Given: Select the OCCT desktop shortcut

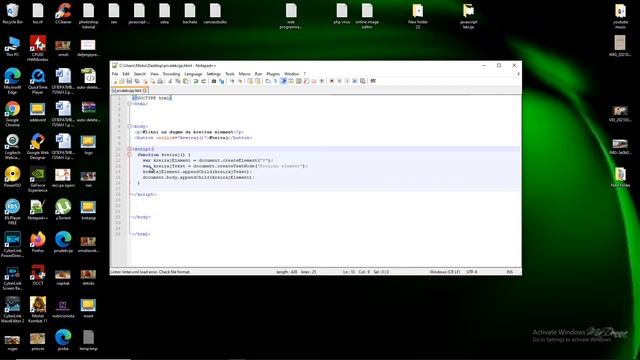Looking at the screenshot, I should coord(38,275).
